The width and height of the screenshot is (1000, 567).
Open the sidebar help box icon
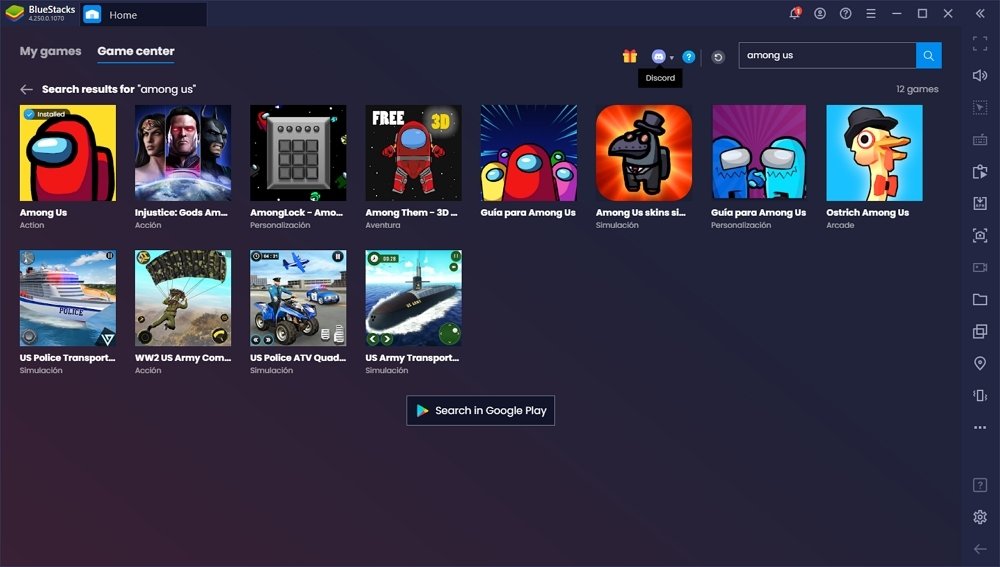[980, 485]
